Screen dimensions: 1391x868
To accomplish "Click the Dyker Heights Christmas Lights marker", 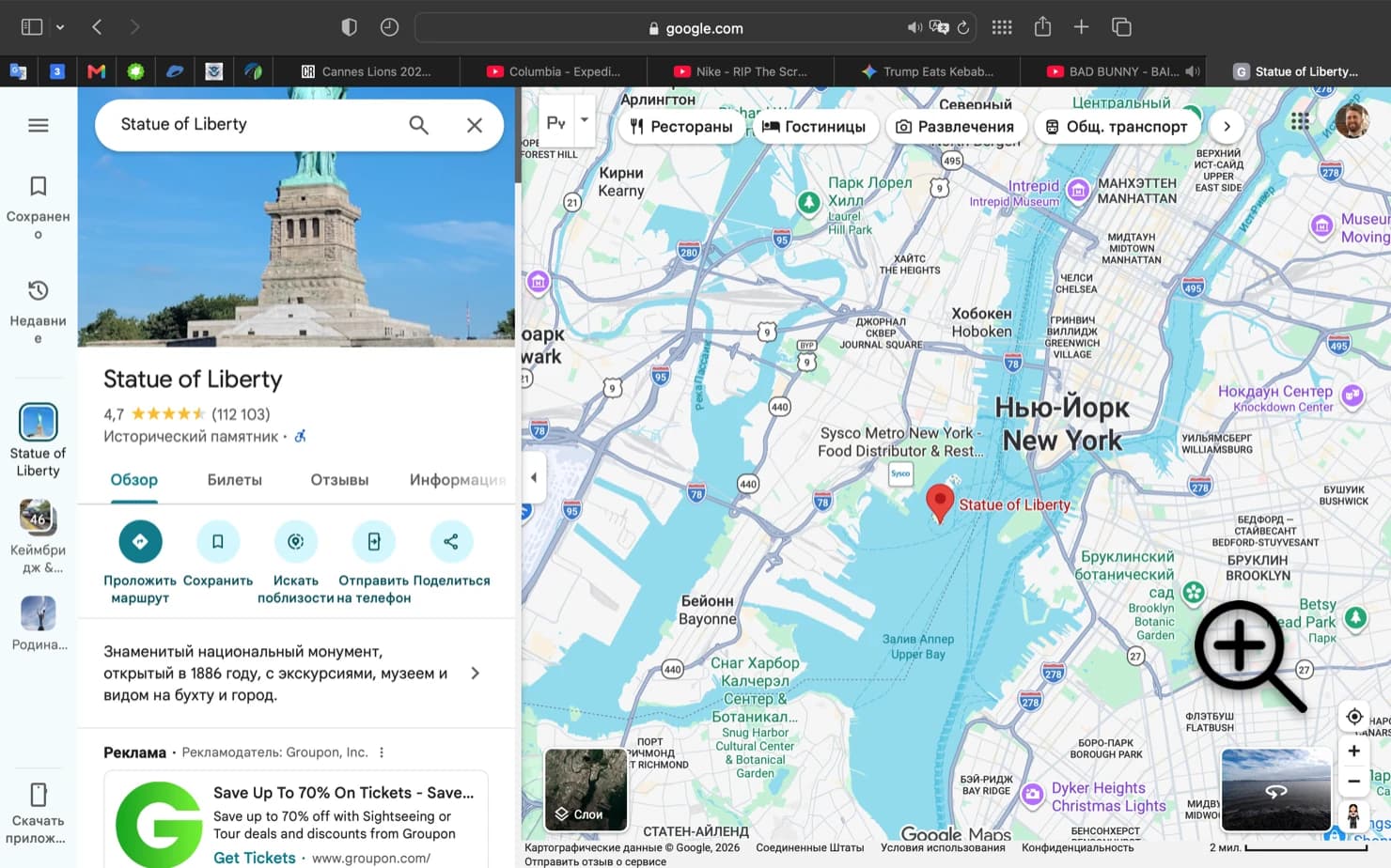I will click(1033, 795).
